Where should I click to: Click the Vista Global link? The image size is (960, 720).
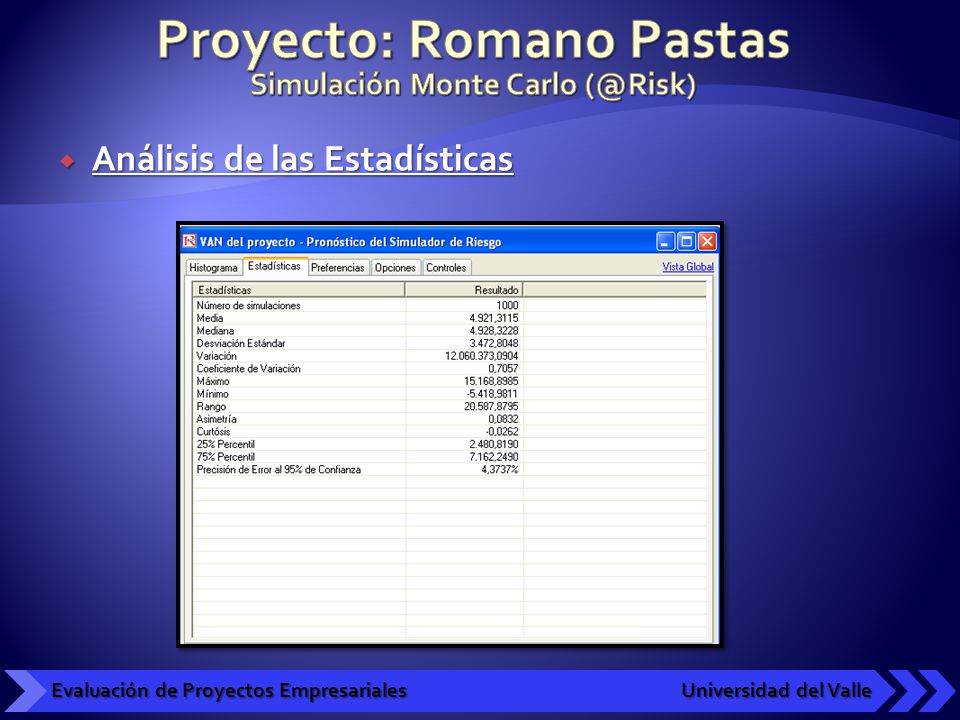688,267
